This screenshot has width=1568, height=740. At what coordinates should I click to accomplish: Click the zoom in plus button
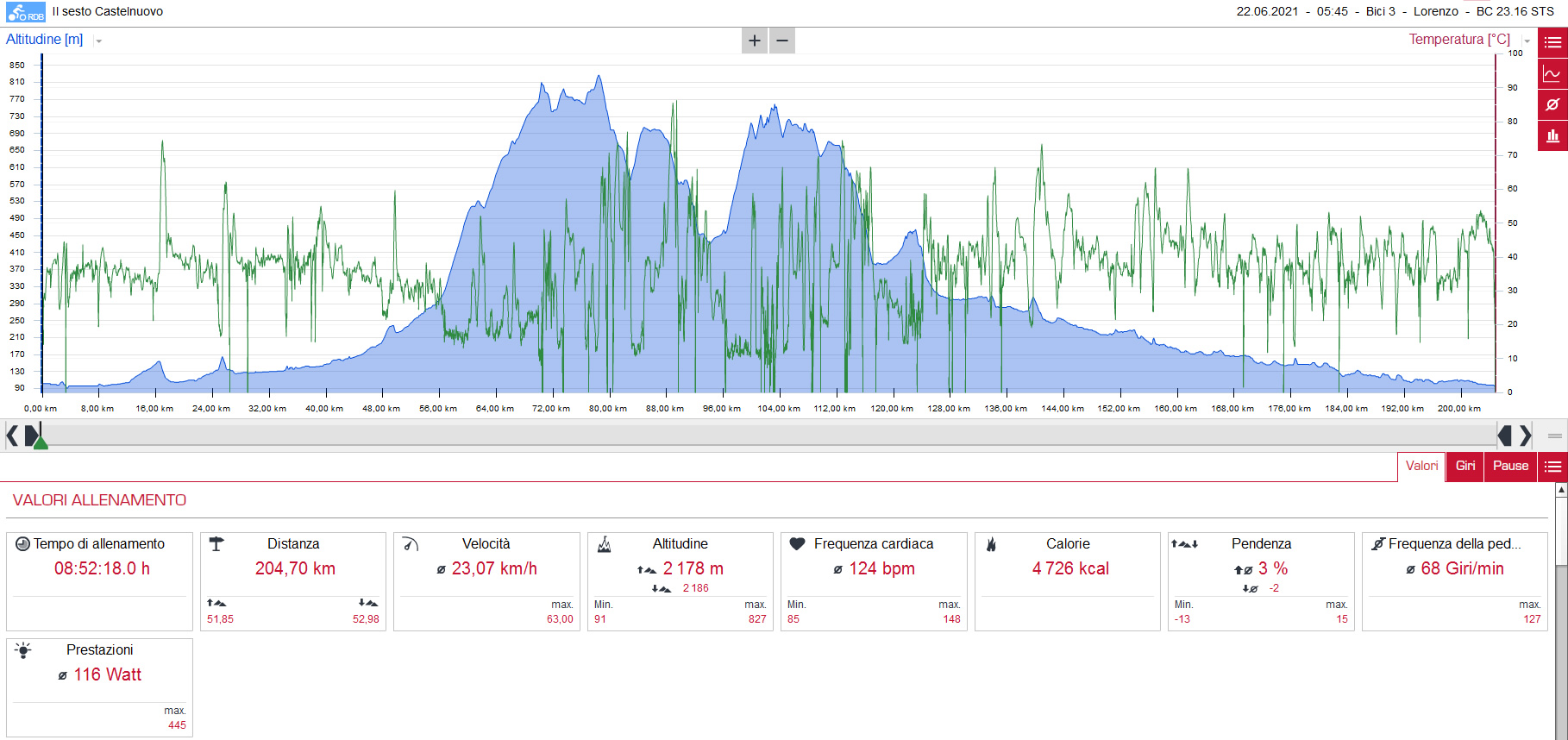point(755,41)
